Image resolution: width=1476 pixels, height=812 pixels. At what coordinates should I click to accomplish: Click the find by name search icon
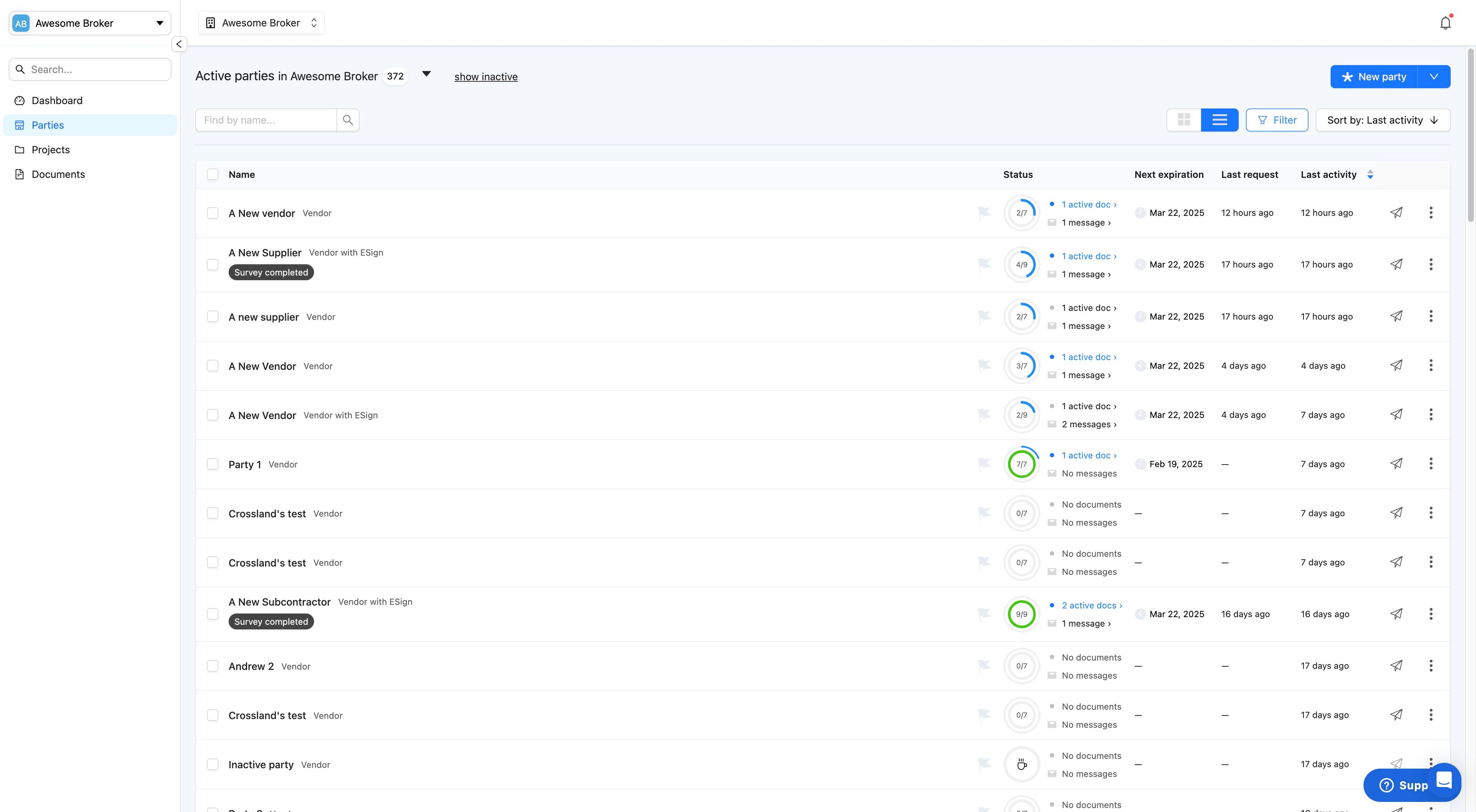[348, 120]
